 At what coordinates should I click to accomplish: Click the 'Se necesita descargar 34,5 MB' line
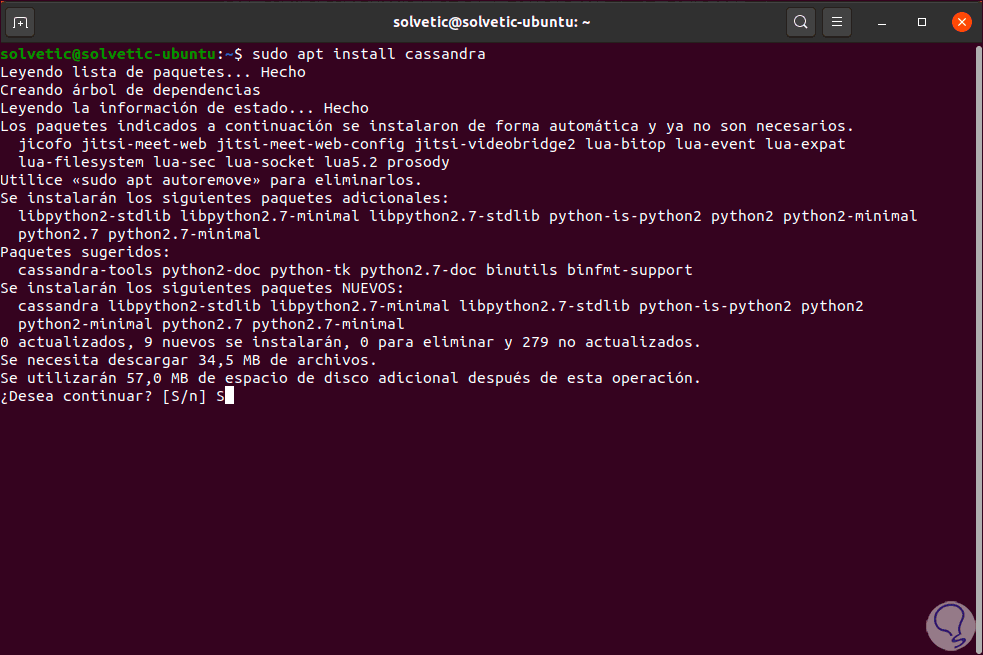point(188,360)
